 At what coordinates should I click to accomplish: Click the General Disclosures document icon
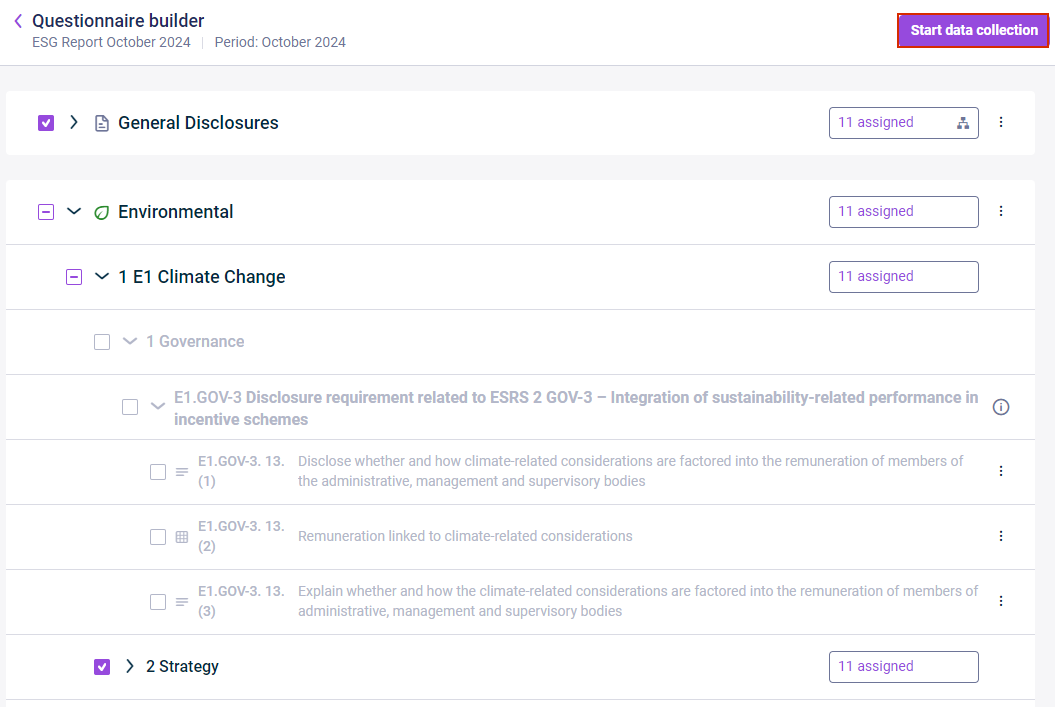102,123
